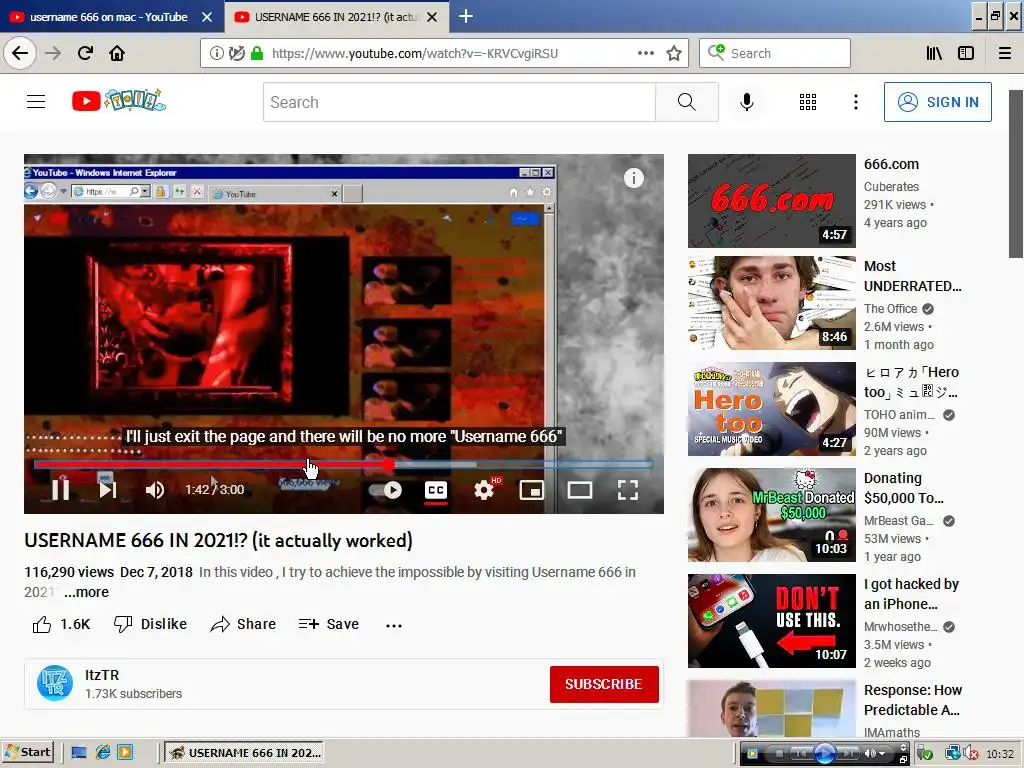Open the Firefox hamburger menu

(1005, 54)
